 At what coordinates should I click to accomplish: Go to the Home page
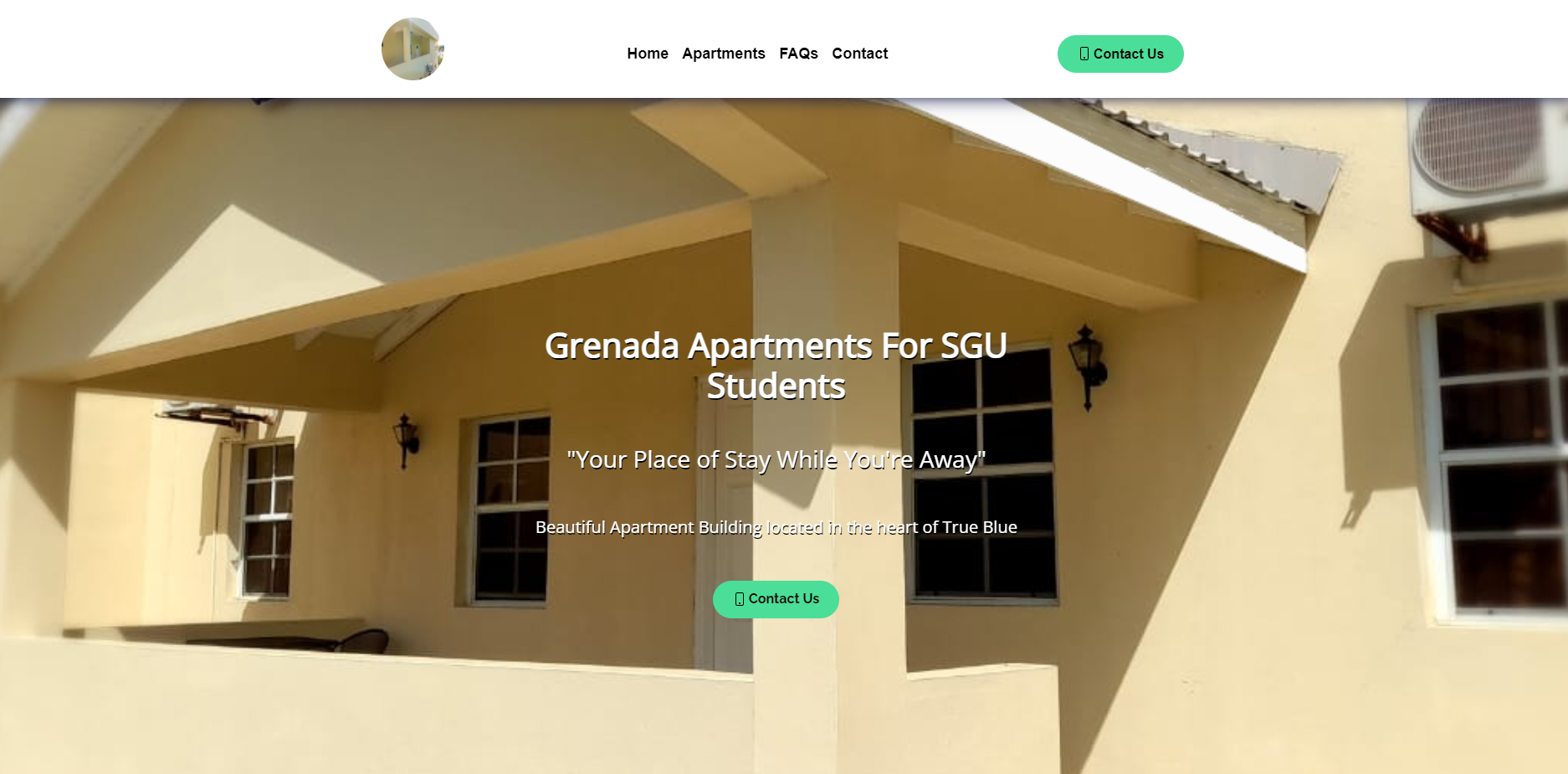pyautogui.click(x=648, y=54)
